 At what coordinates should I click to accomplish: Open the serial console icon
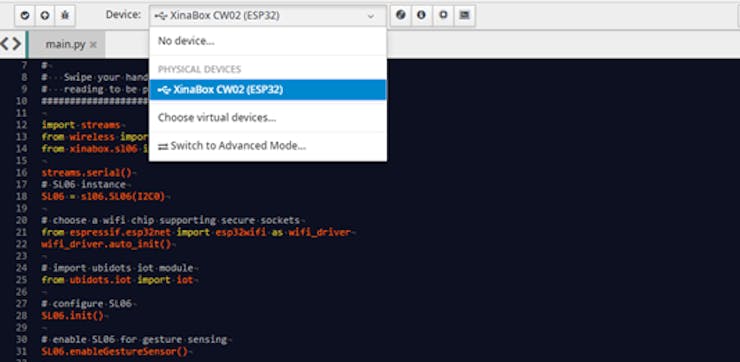[465, 15]
